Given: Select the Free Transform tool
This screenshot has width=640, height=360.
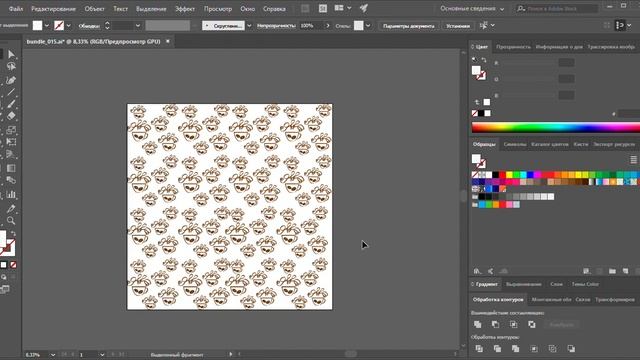Looking at the screenshot, I should pyautogui.click(x=11, y=142).
